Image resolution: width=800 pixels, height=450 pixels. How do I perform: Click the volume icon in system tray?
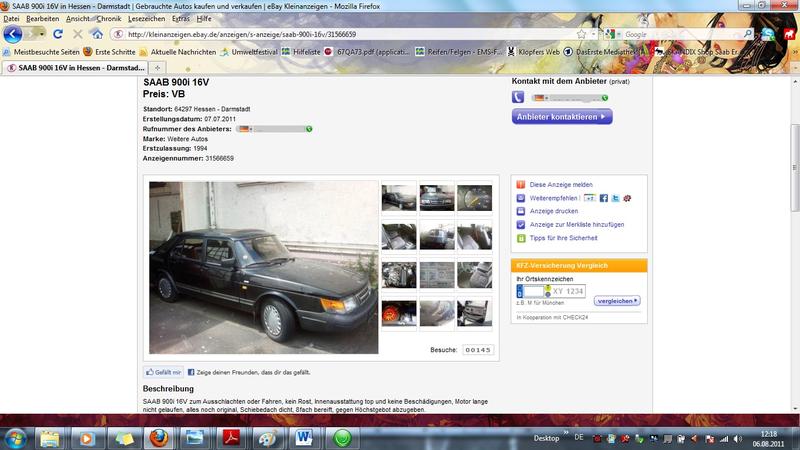coord(737,438)
